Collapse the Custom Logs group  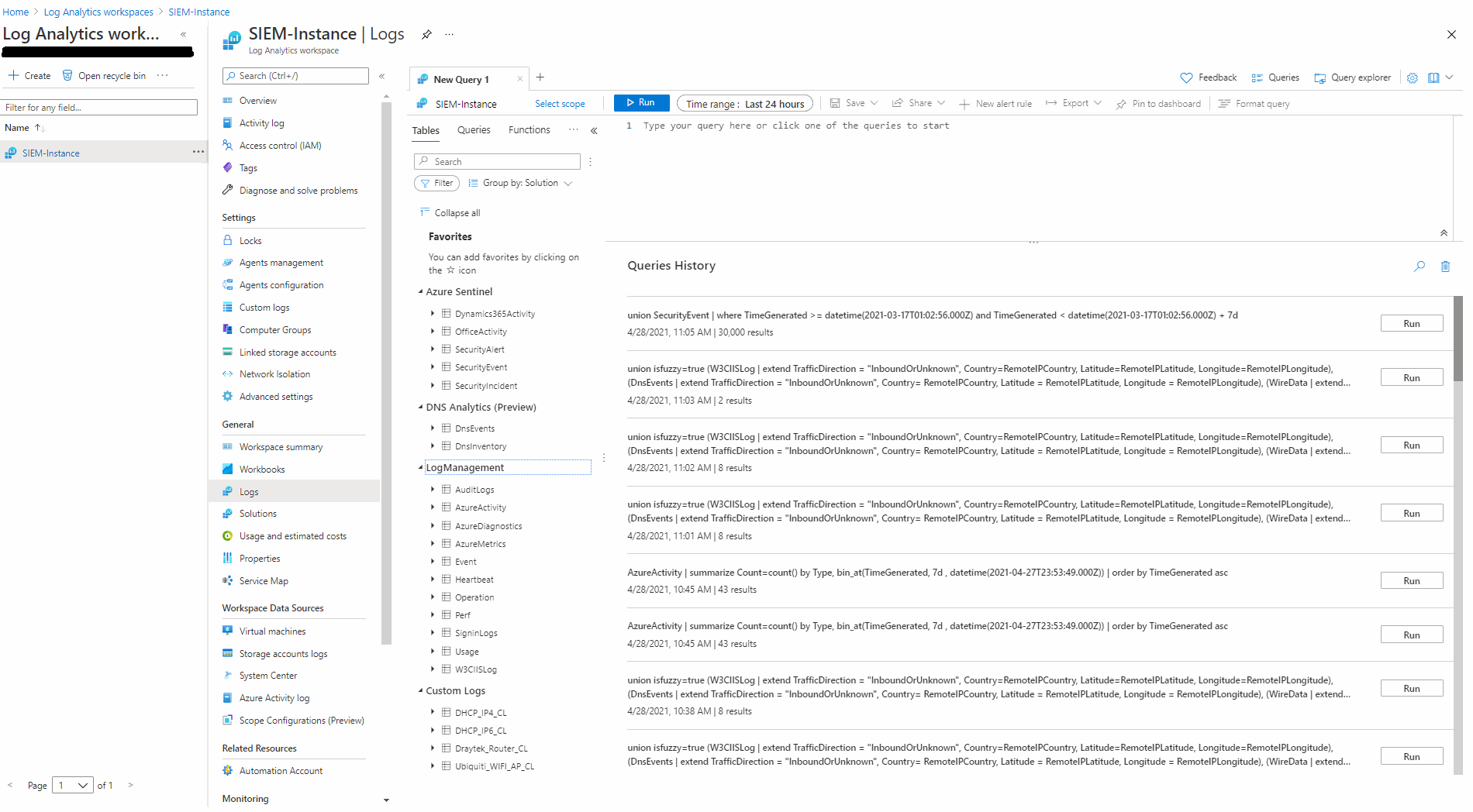[420, 691]
